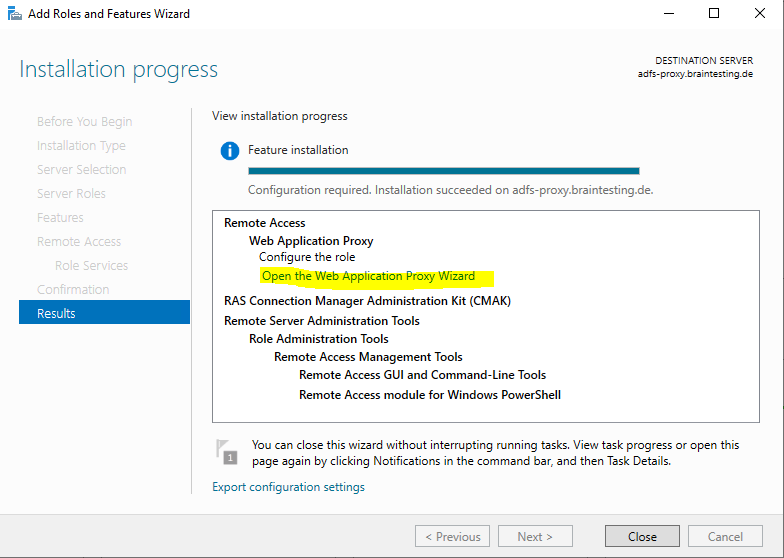Close the wizard with title bar X
This screenshot has width=784, height=558.
[x=760, y=14]
